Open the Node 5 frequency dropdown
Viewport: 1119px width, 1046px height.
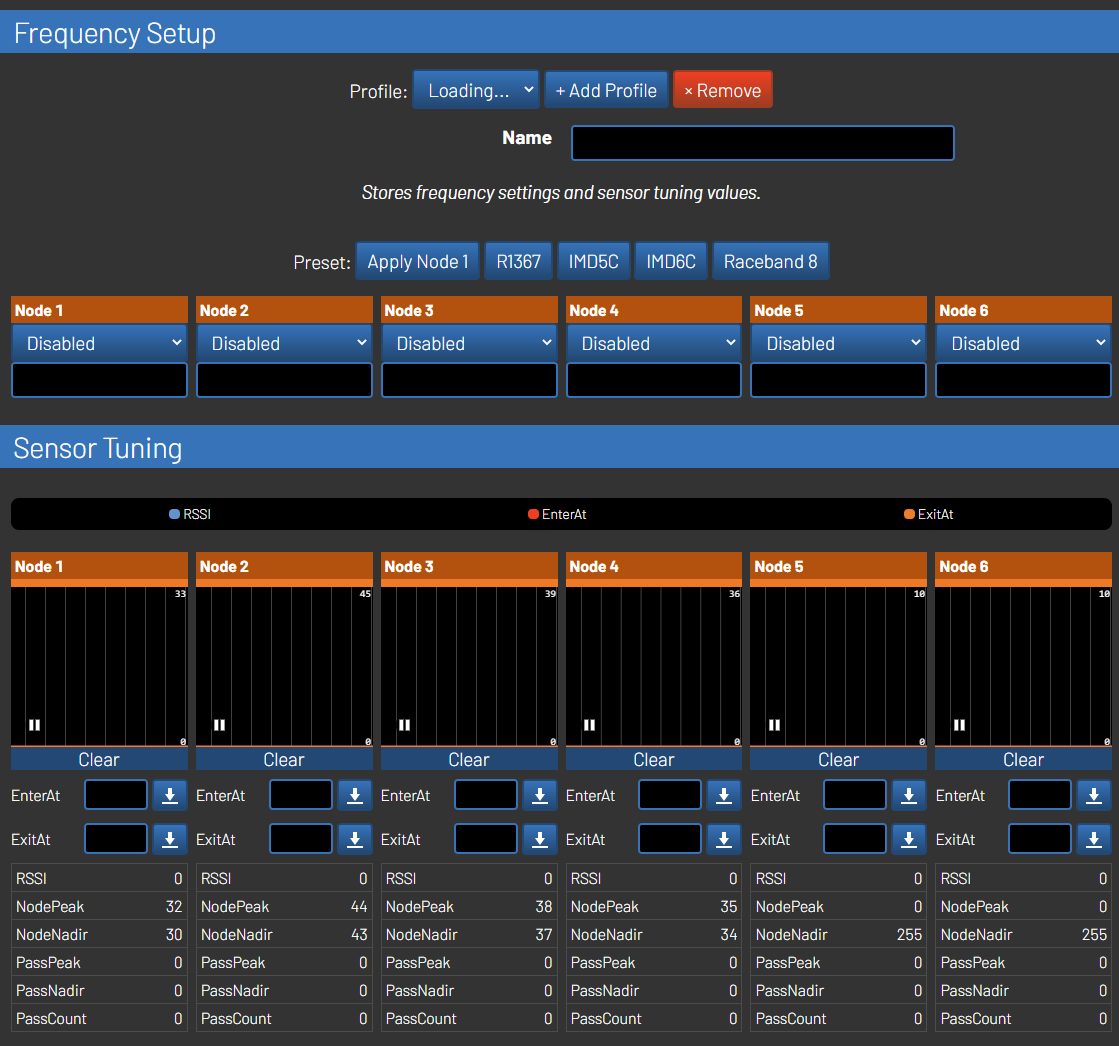pyautogui.click(x=838, y=343)
